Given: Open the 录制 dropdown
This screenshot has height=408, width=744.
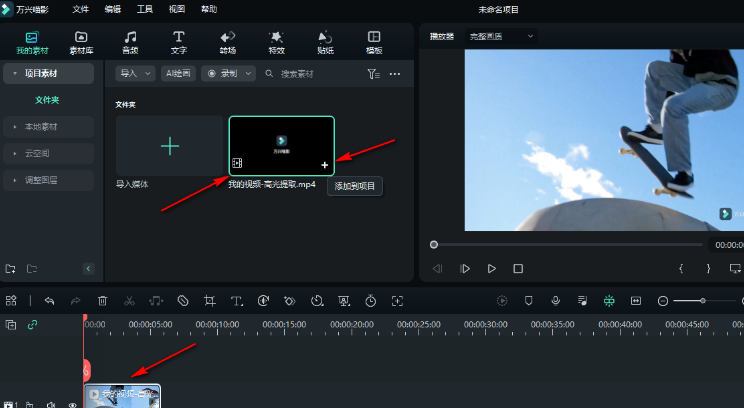Looking at the screenshot, I should coord(229,74).
